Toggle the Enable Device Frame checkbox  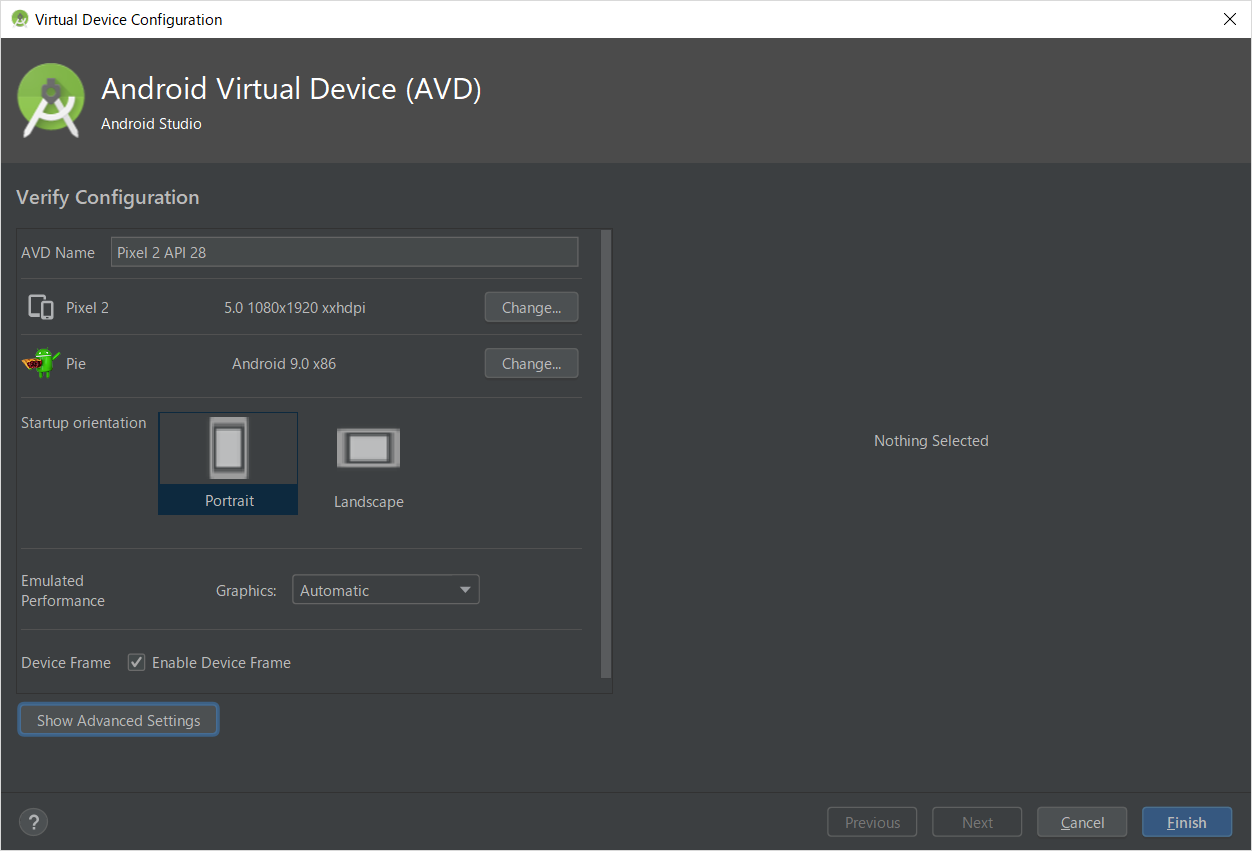(x=137, y=662)
